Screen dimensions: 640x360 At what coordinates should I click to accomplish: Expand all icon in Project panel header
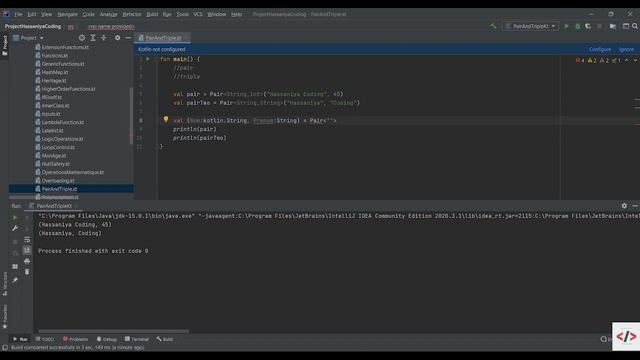(x=93, y=38)
